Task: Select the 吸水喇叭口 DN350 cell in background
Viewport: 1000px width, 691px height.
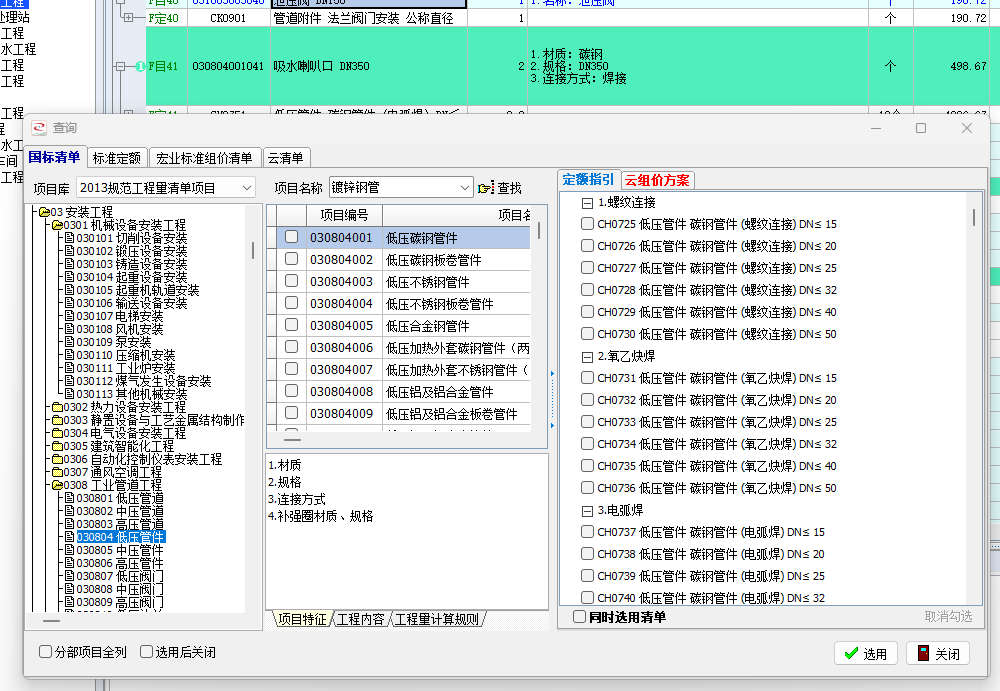Action: (x=369, y=66)
